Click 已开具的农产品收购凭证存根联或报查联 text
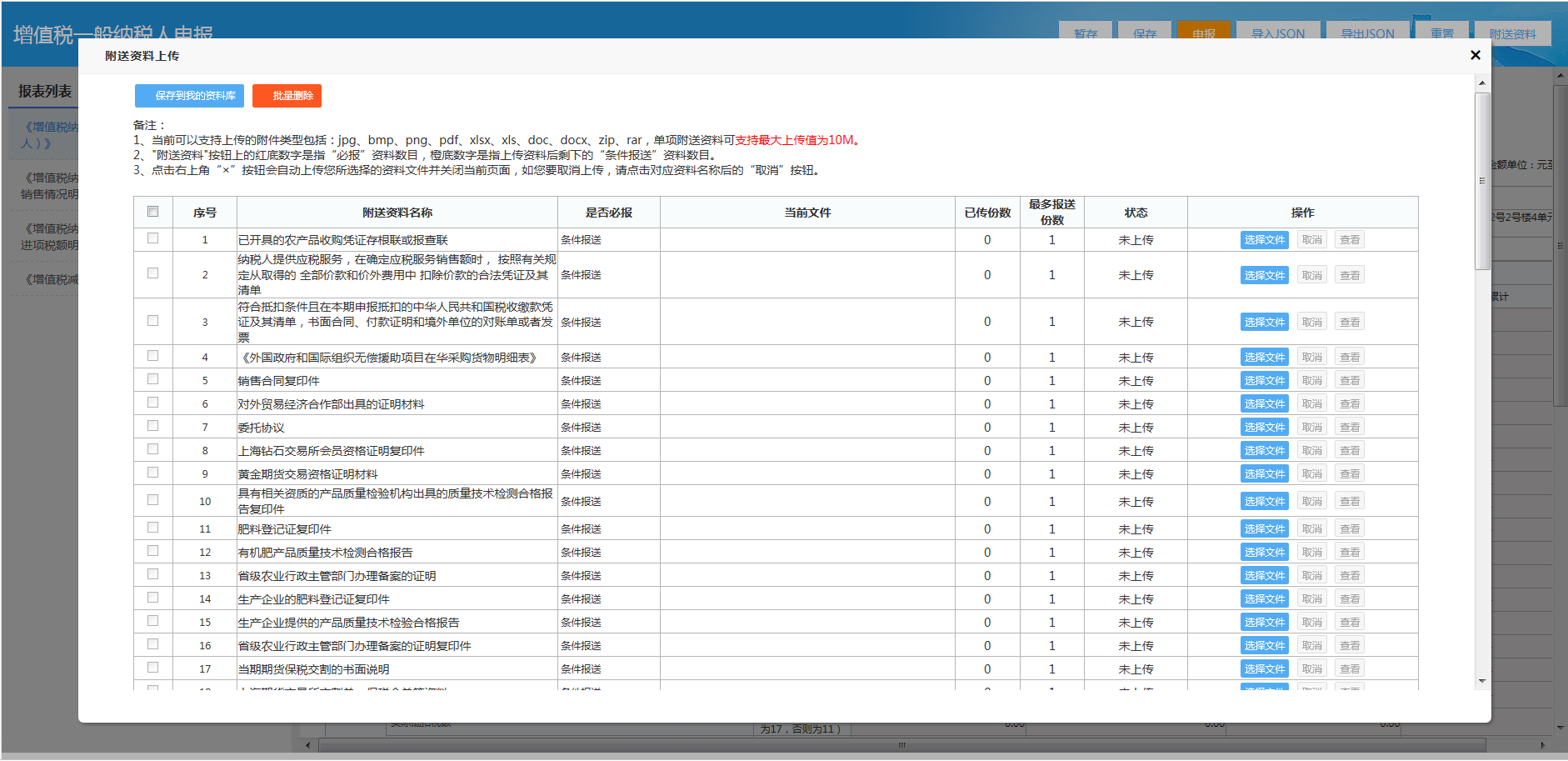This screenshot has width=1568, height=761. point(343,240)
